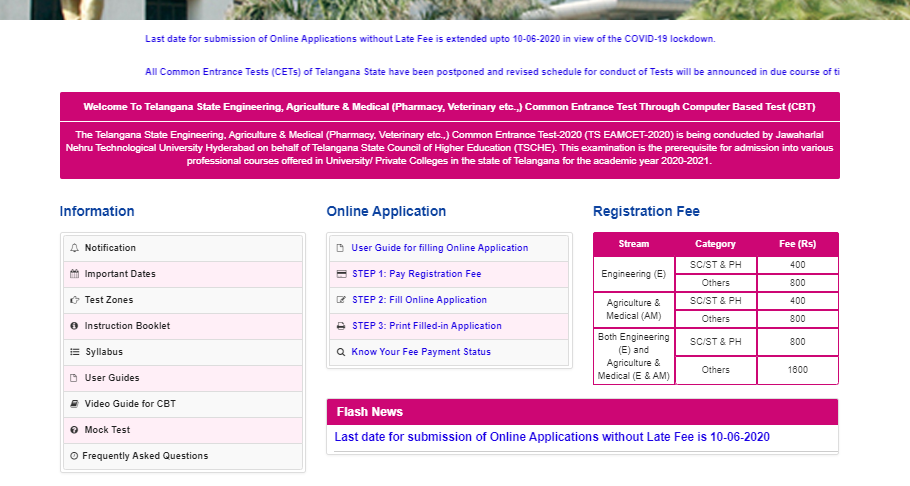910x486 pixels.
Task: Click the magnifier icon for Fee Payment Status
Action: [x=341, y=352]
